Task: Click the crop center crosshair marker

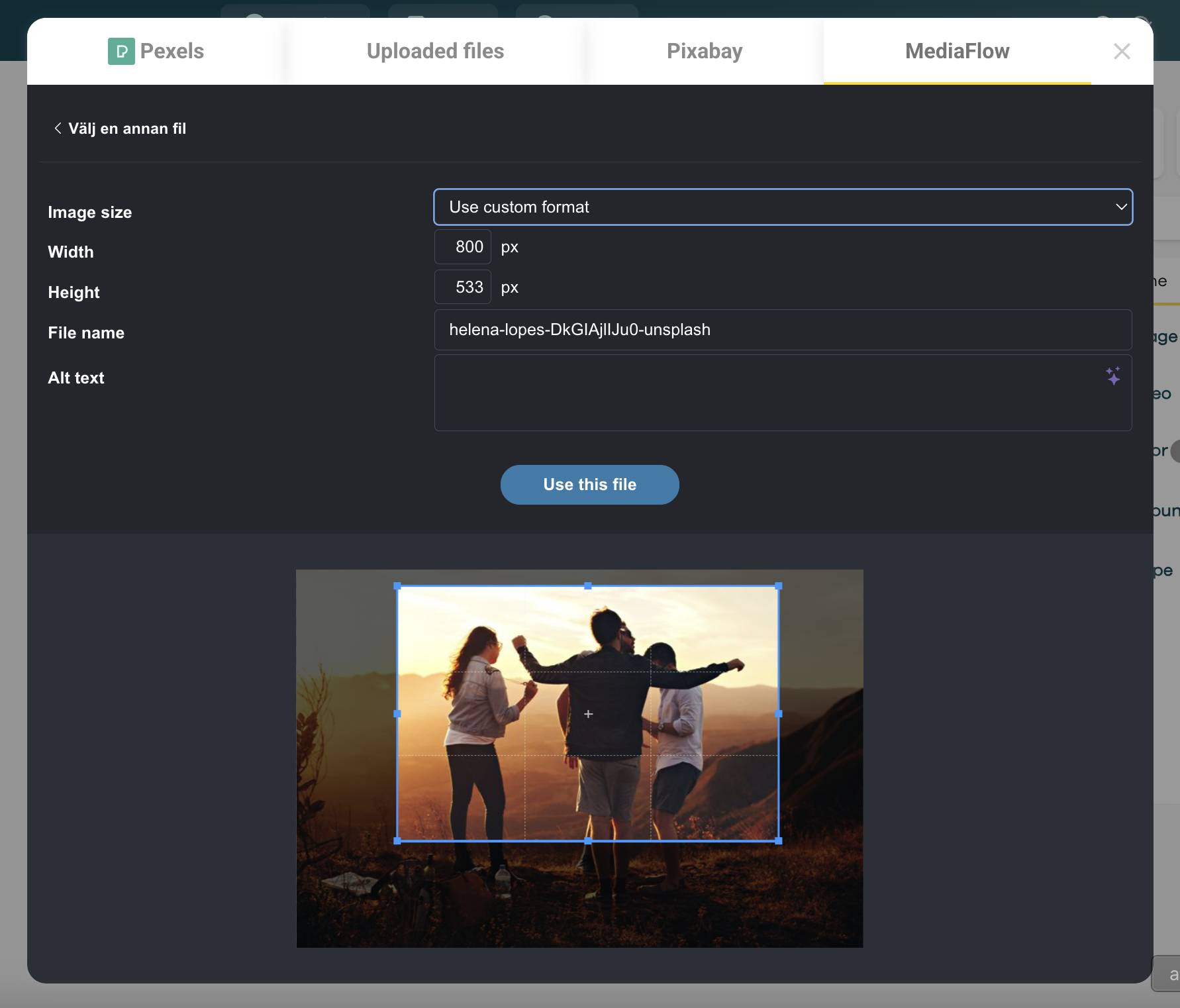Action: pos(588,714)
